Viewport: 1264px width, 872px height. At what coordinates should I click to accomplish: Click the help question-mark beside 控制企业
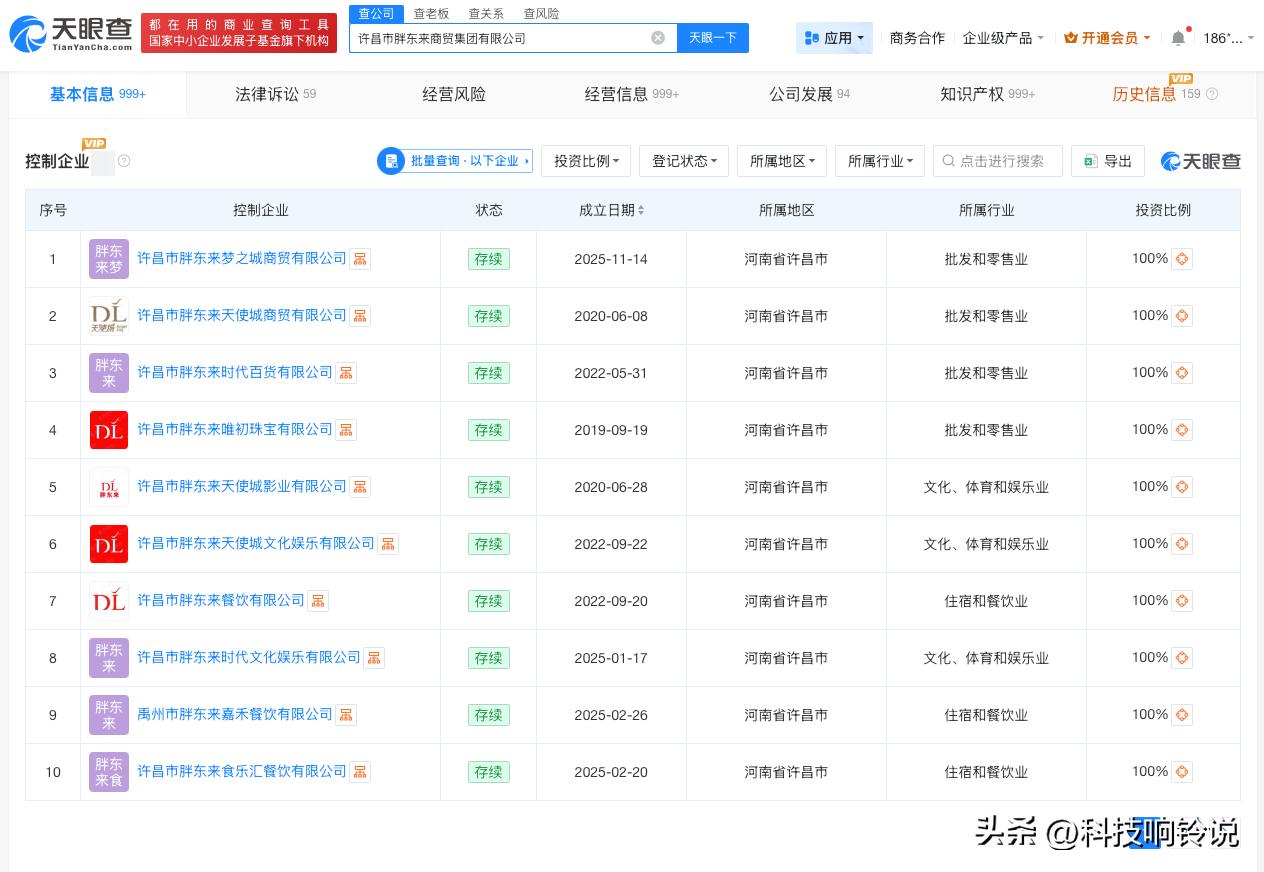(x=124, y=161)
